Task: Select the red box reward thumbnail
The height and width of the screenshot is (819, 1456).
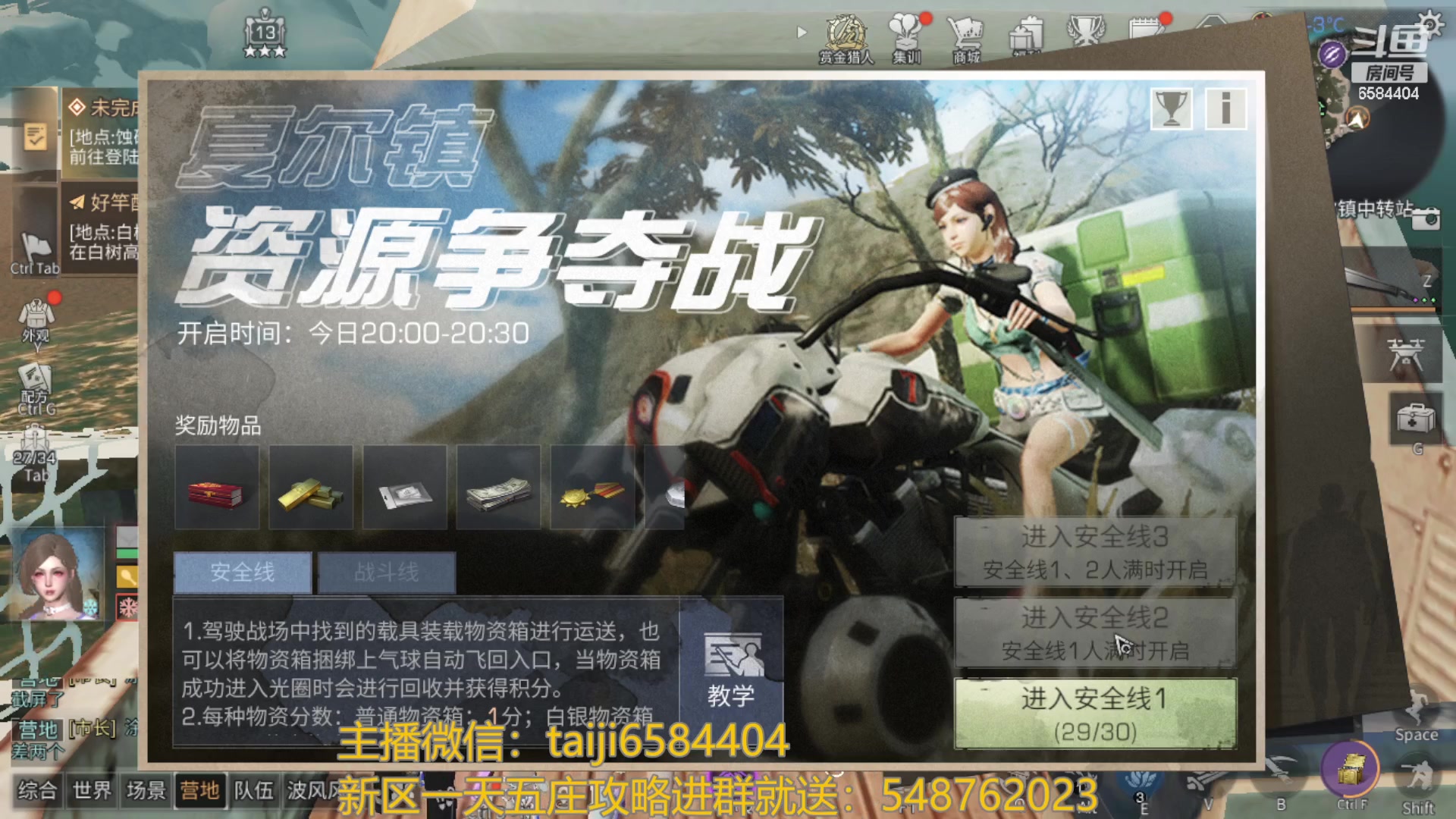Action: pos(217,488)
